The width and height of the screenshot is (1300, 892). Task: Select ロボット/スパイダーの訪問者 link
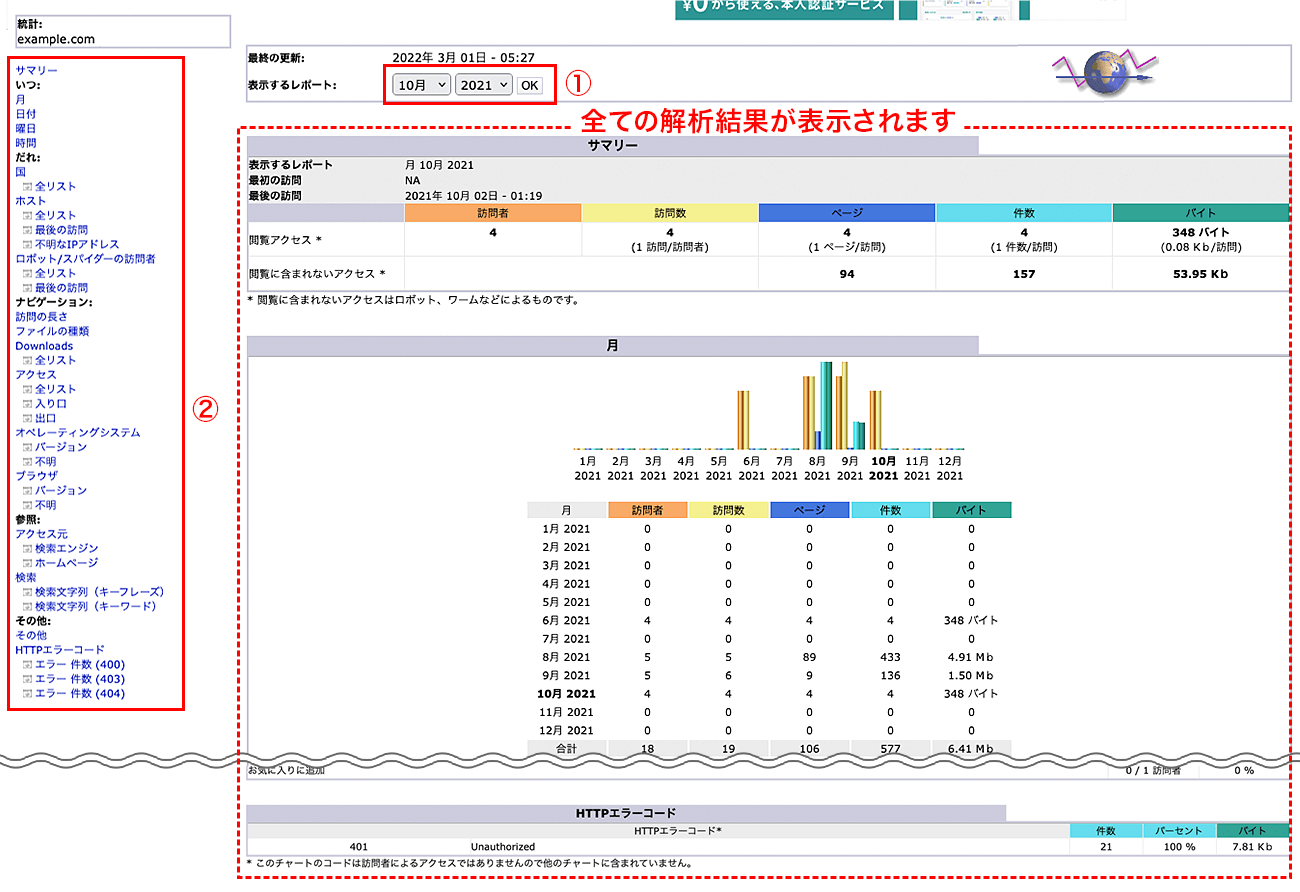point(85,259)
